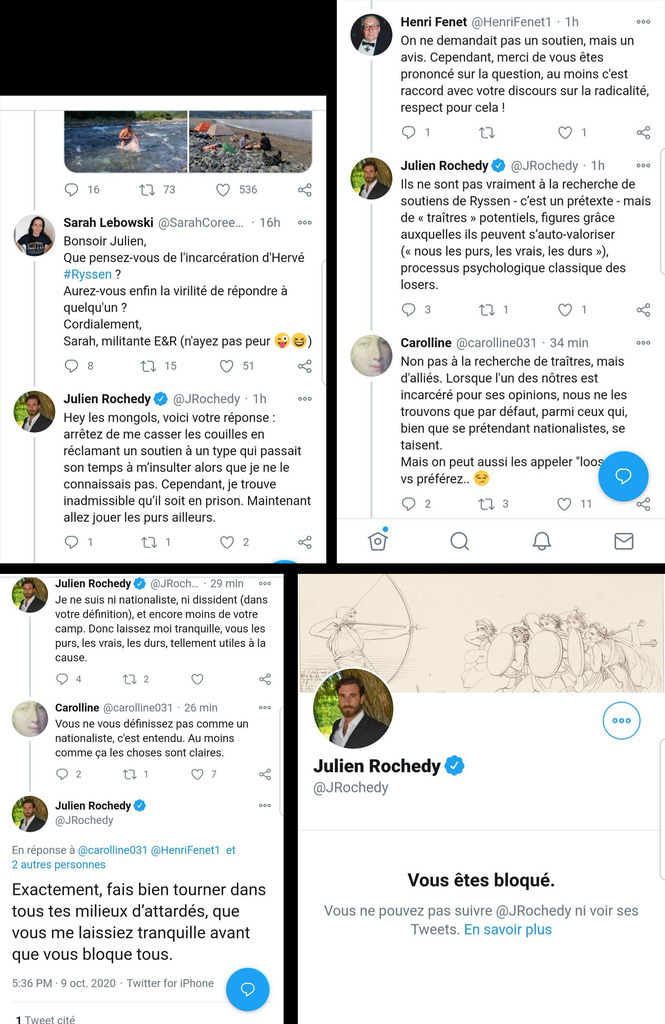This screenshot has width=665, height=1024.
Task: Open more options on Carolline's 34 min tweet
Action: coord(643,343)
